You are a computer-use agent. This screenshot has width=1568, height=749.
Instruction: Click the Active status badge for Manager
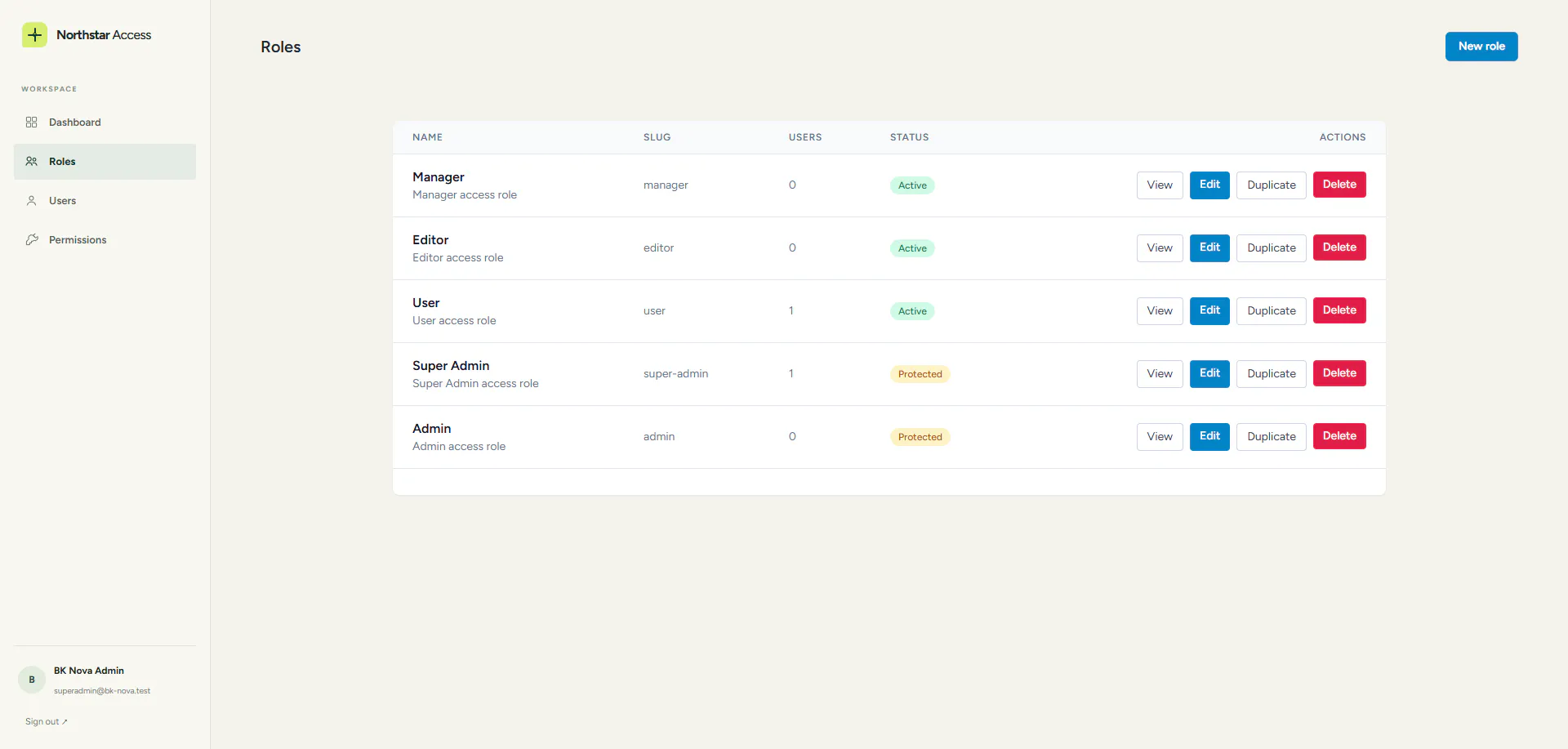point(912,185)
